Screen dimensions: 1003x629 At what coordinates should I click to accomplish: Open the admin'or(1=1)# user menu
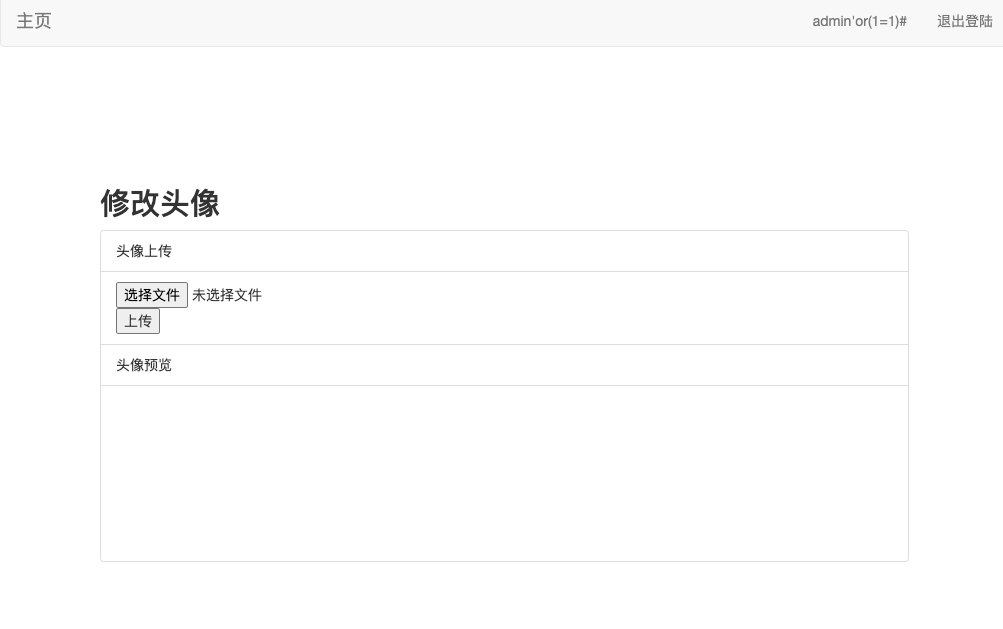[859, 21]
